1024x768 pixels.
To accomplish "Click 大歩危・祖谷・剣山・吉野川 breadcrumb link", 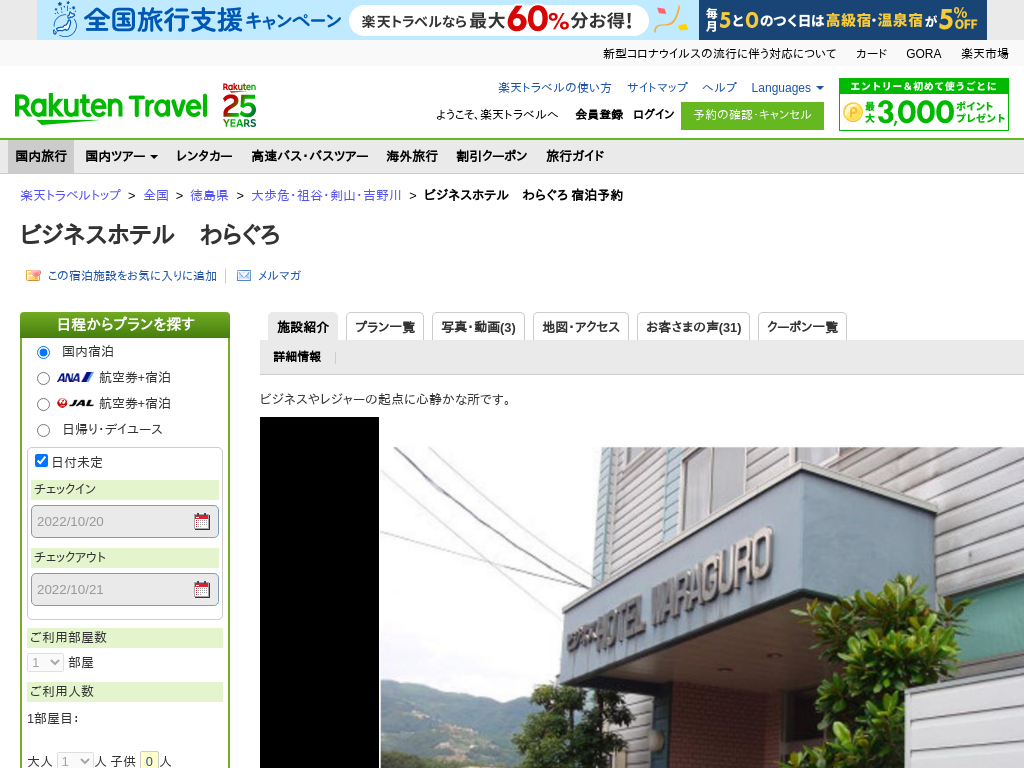I will 327,195.
